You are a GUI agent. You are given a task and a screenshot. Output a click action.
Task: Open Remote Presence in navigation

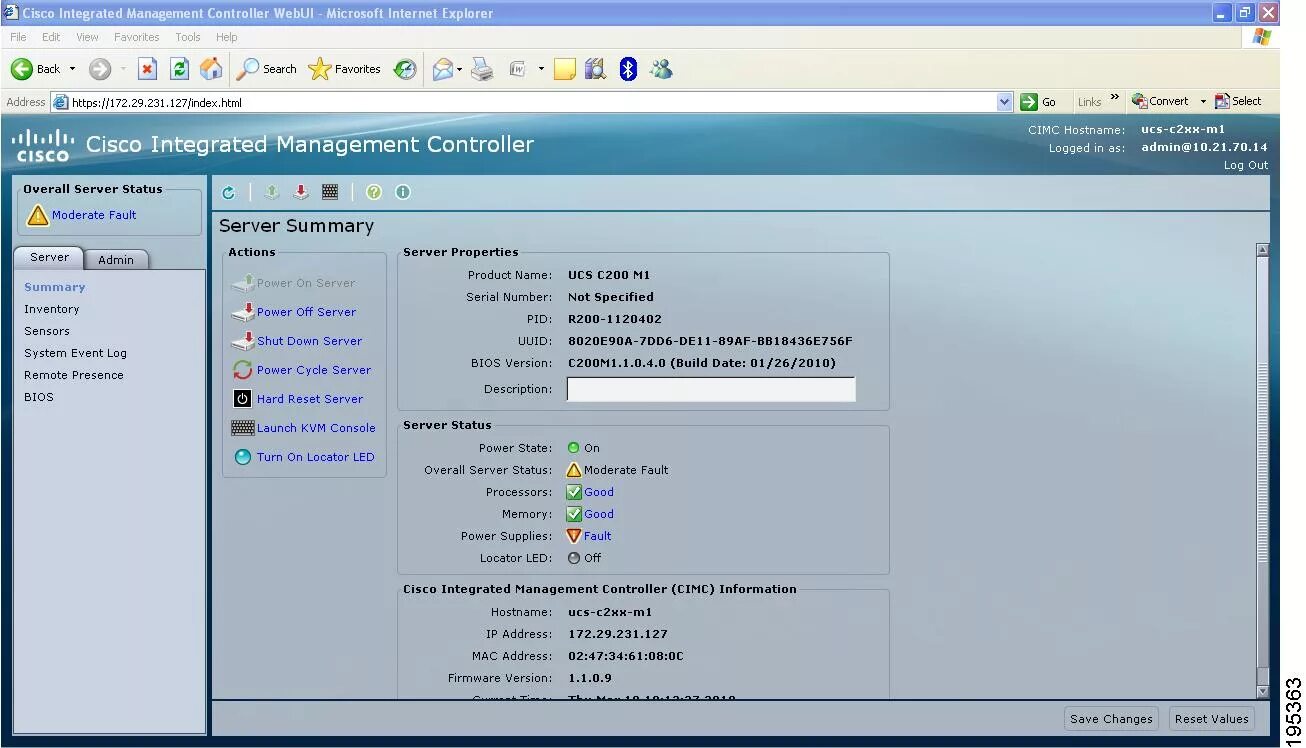(x=74, y=375)
